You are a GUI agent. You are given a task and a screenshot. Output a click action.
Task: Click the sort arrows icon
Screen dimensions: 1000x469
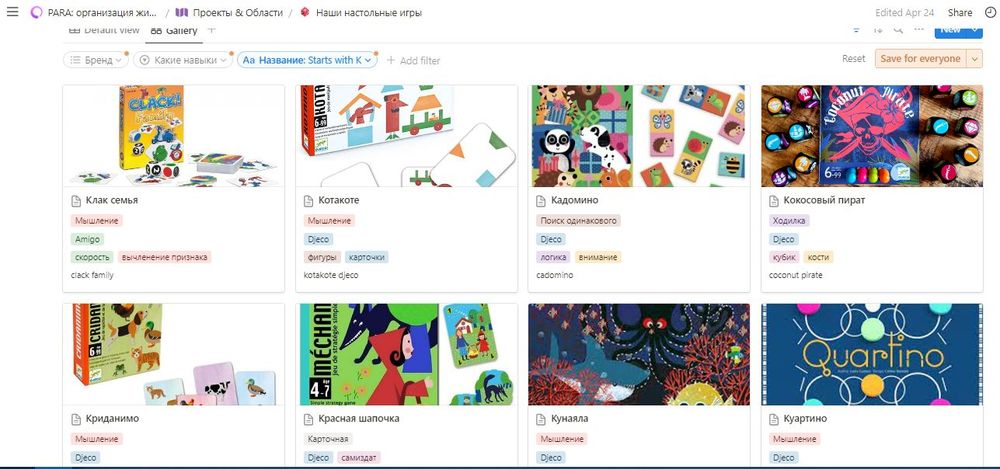(878, 29)
